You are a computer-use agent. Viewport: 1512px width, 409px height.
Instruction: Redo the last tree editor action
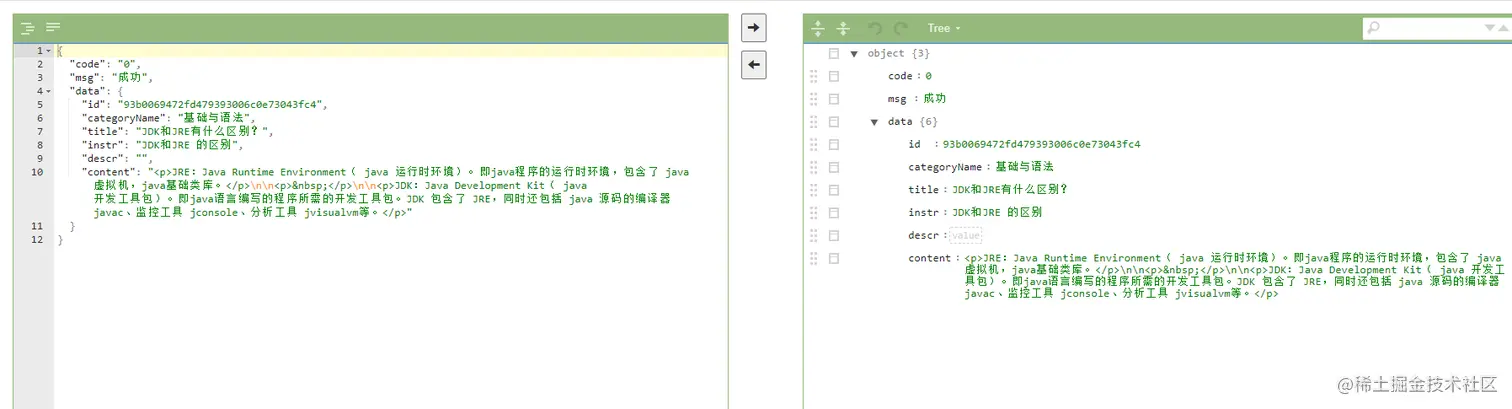900,28
